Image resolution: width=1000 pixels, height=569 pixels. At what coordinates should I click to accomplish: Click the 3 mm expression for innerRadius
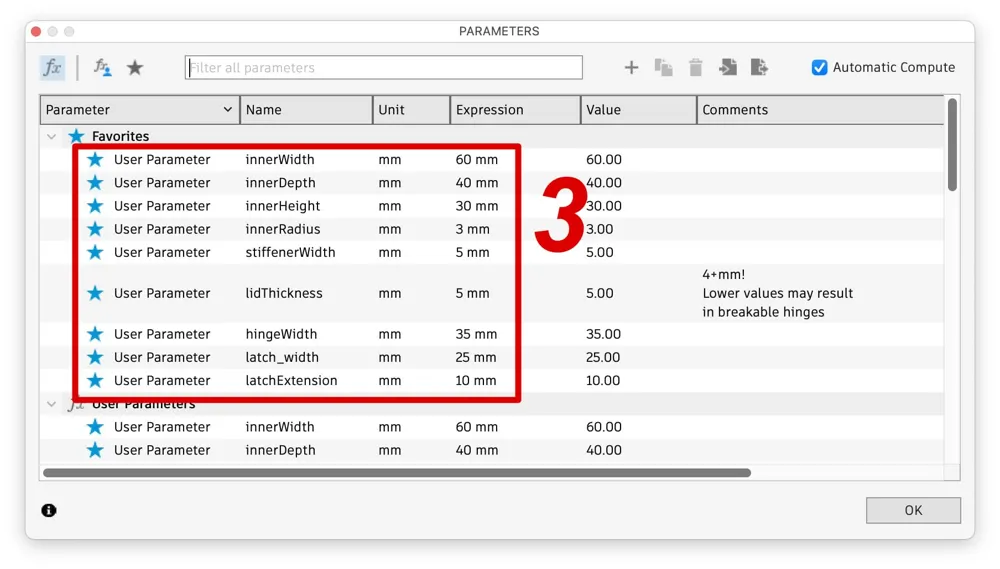(473, 229)
